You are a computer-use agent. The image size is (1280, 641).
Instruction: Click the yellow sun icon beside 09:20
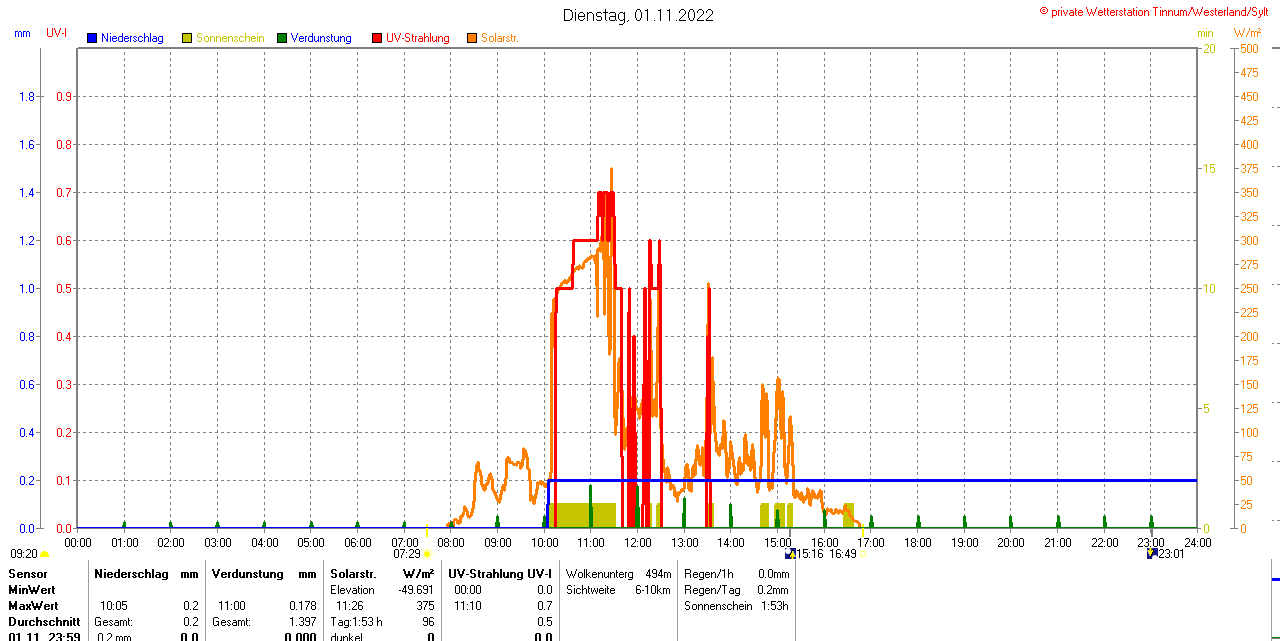click(44, 554)
